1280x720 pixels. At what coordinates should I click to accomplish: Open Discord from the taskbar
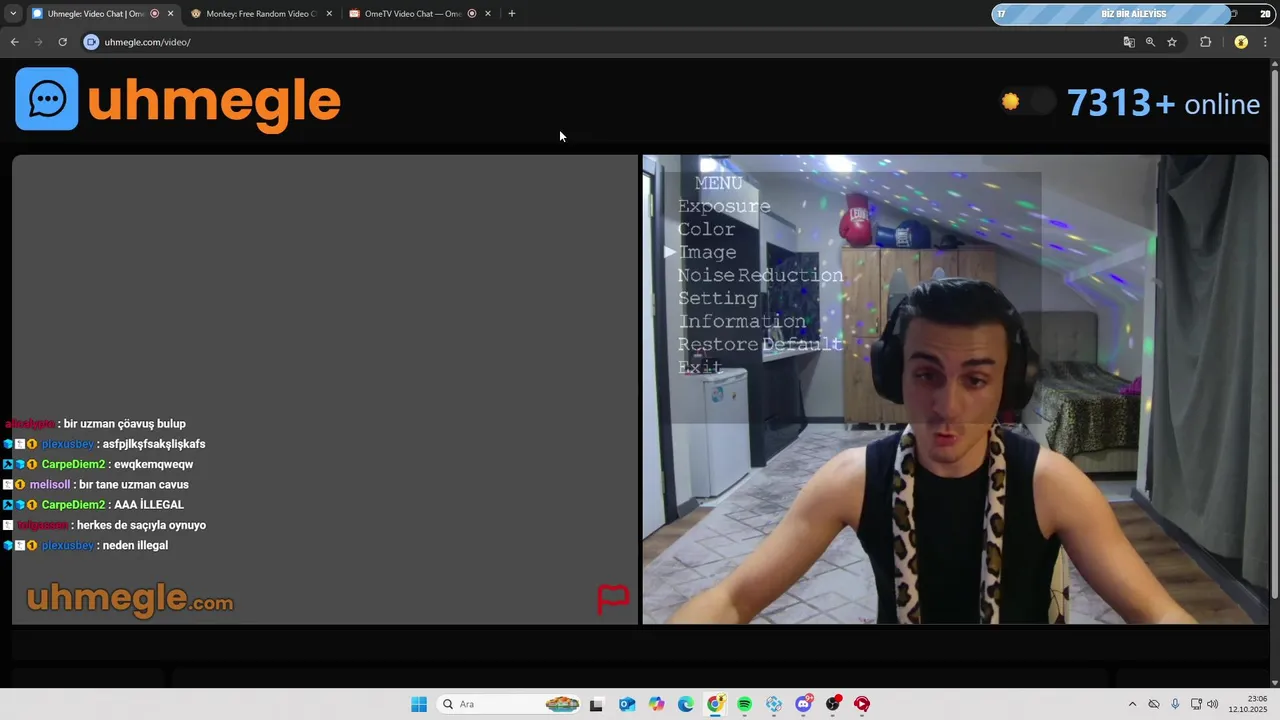[804, 704]
